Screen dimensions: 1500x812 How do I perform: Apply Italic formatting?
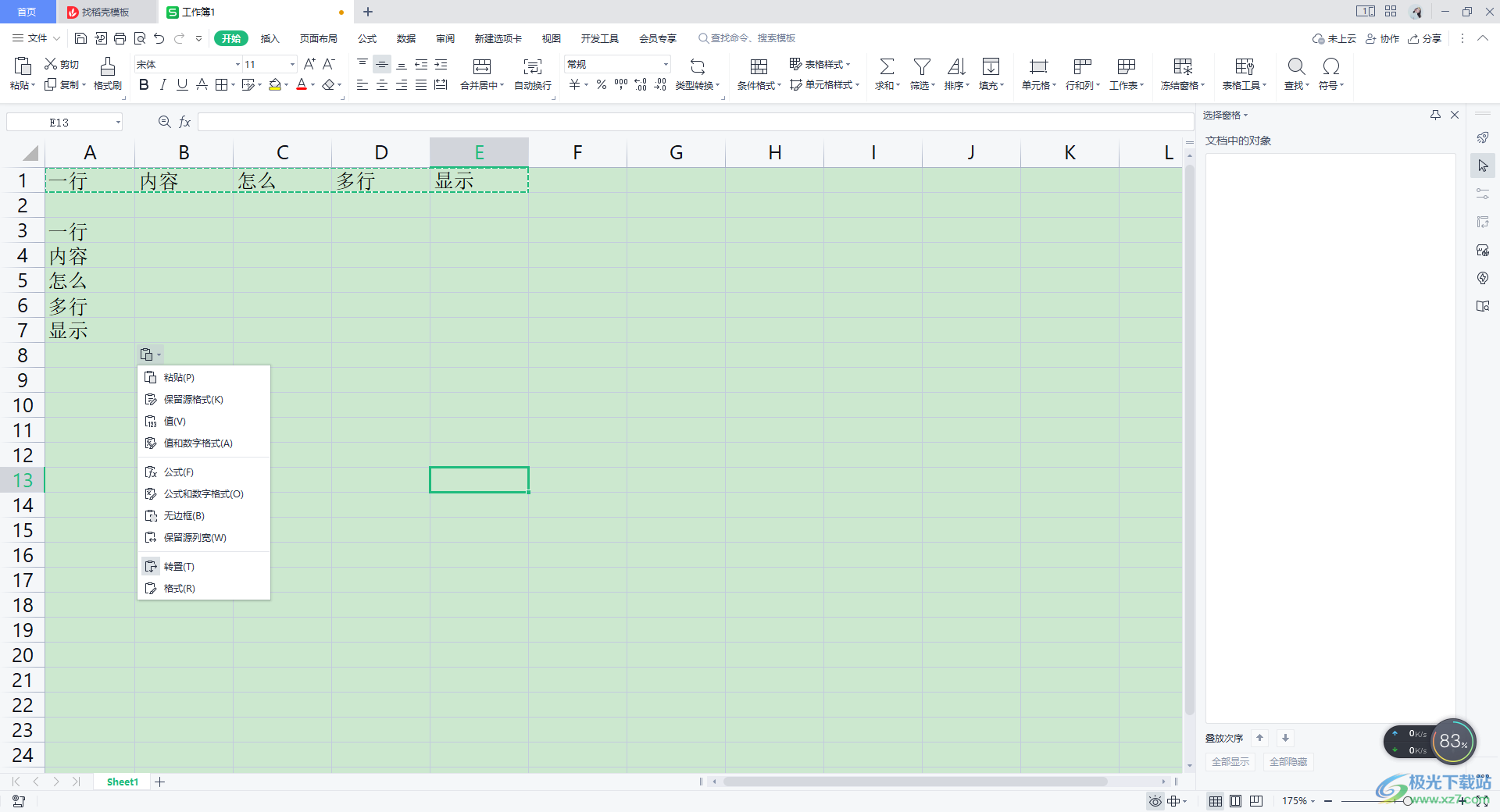[162, 84]
